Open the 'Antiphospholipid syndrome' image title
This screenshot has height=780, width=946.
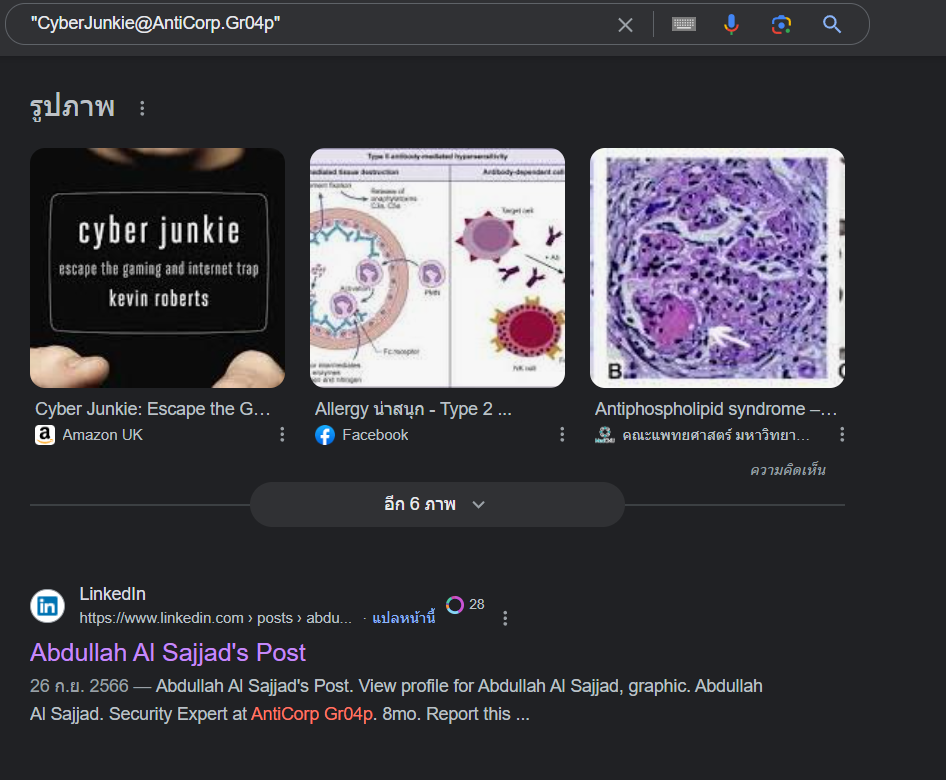[x=716, y=409]
